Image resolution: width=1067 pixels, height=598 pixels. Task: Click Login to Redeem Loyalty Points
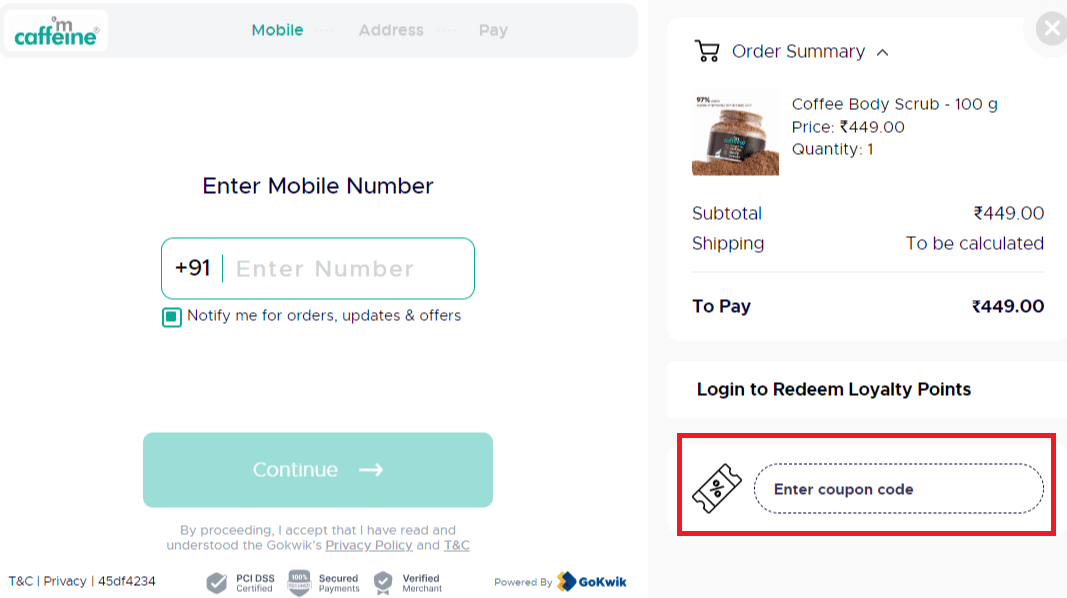(x=833, y=389)
